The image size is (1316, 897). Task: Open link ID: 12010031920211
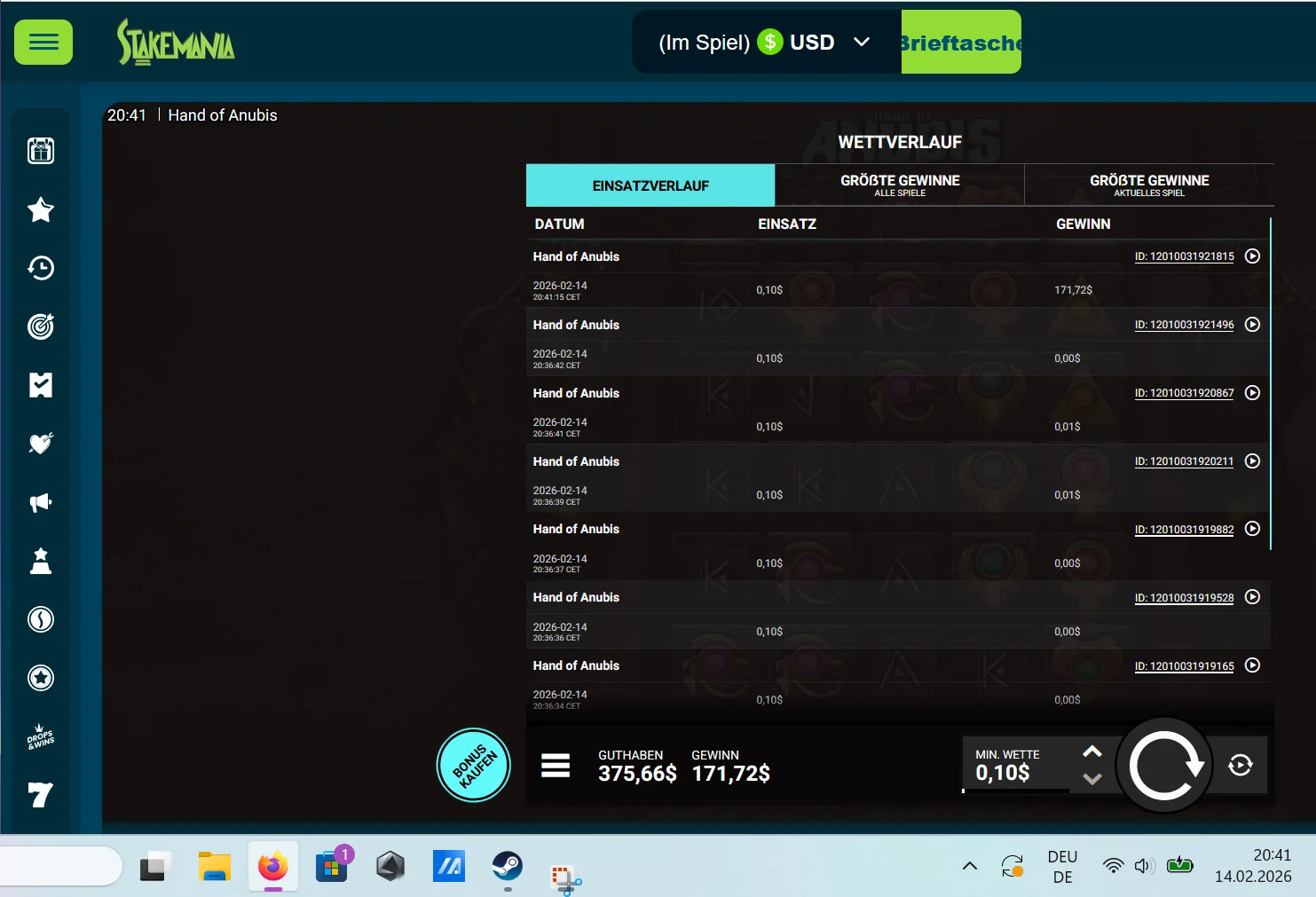pyautogui.click(x=1184, y=461)
